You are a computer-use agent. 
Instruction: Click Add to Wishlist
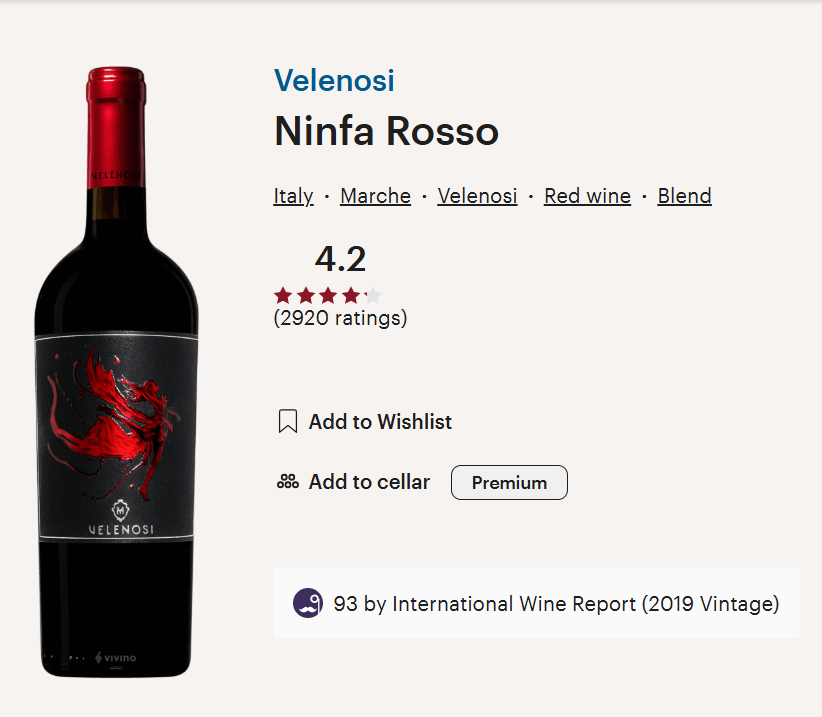click(380, 422)
